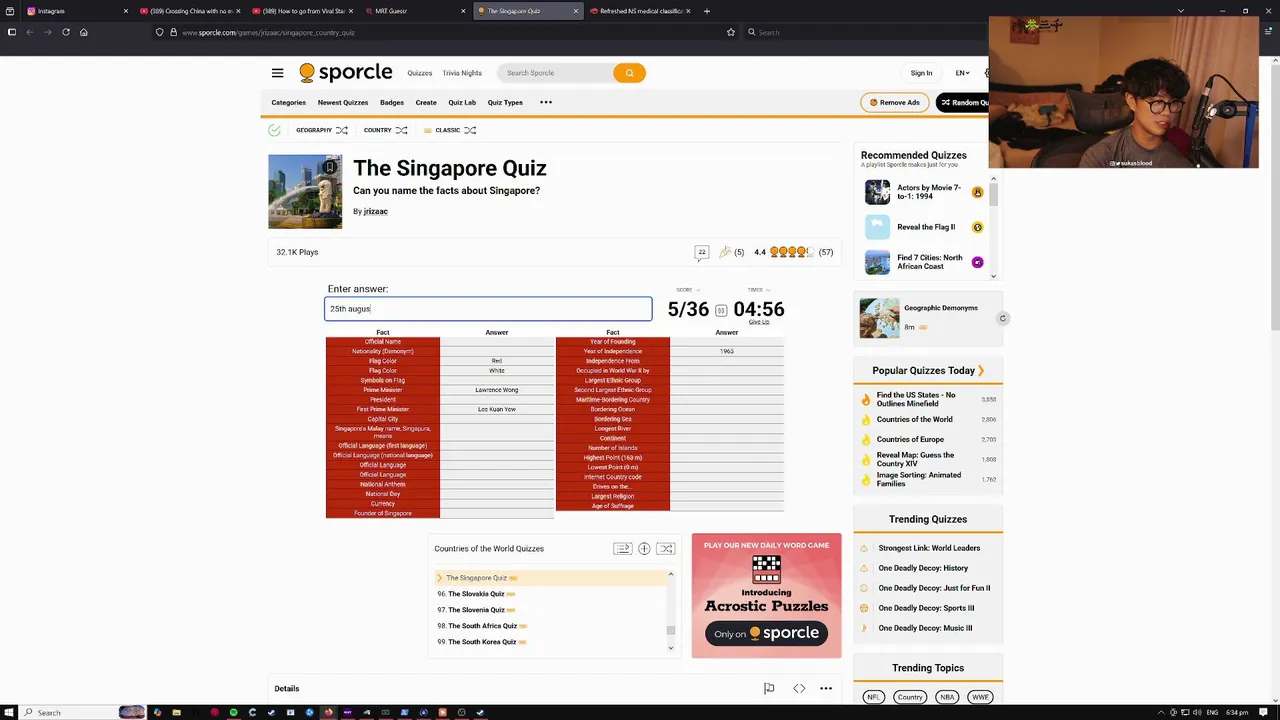This screenshot has width=1280, height=720.
Task: Open Quiz Types in the nav bar
Action: pos(505,102)
